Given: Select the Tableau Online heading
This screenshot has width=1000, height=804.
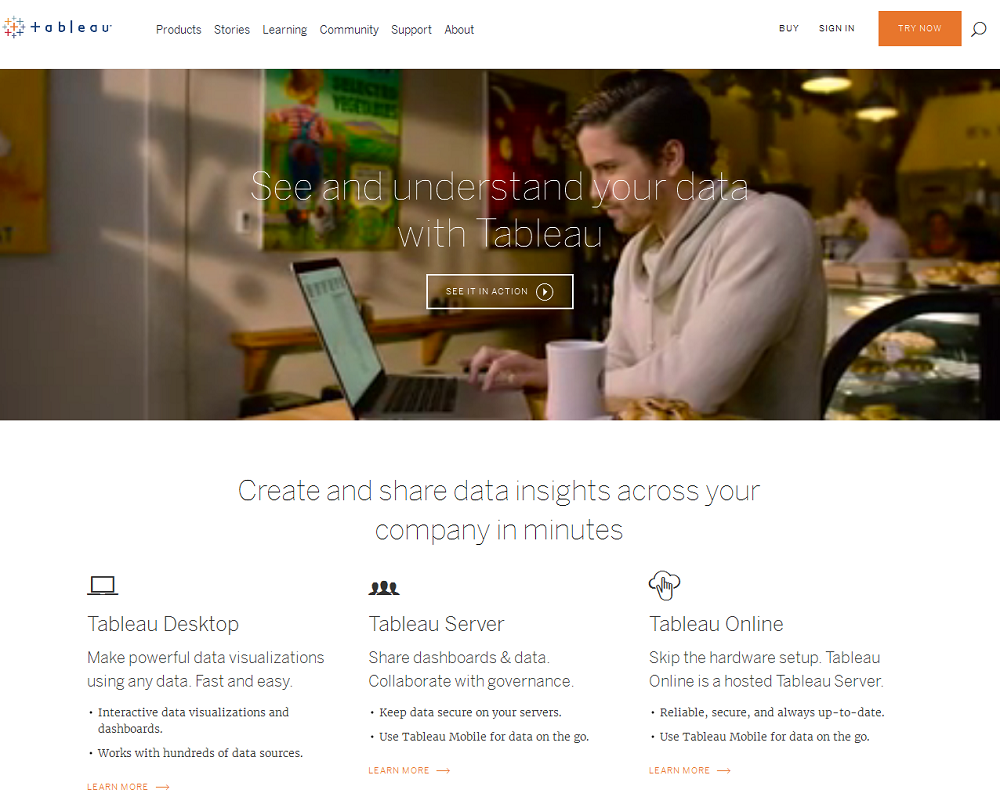Looking at the screenshot, I should (716, 624).
